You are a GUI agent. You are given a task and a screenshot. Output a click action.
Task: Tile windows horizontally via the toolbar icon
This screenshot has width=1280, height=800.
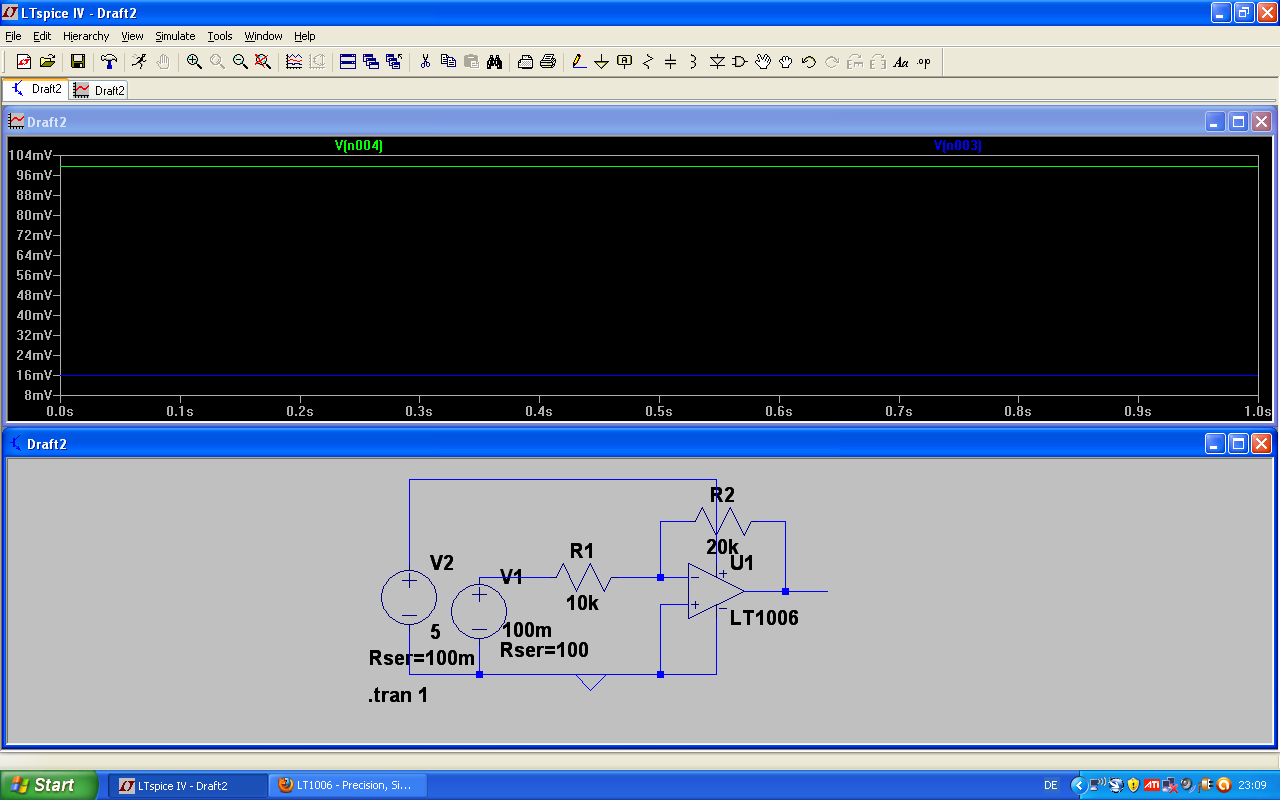348,62
